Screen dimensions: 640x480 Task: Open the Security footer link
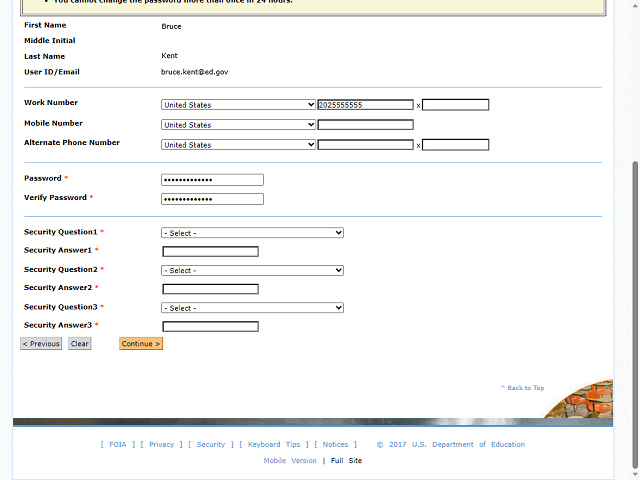pos(211,444)
